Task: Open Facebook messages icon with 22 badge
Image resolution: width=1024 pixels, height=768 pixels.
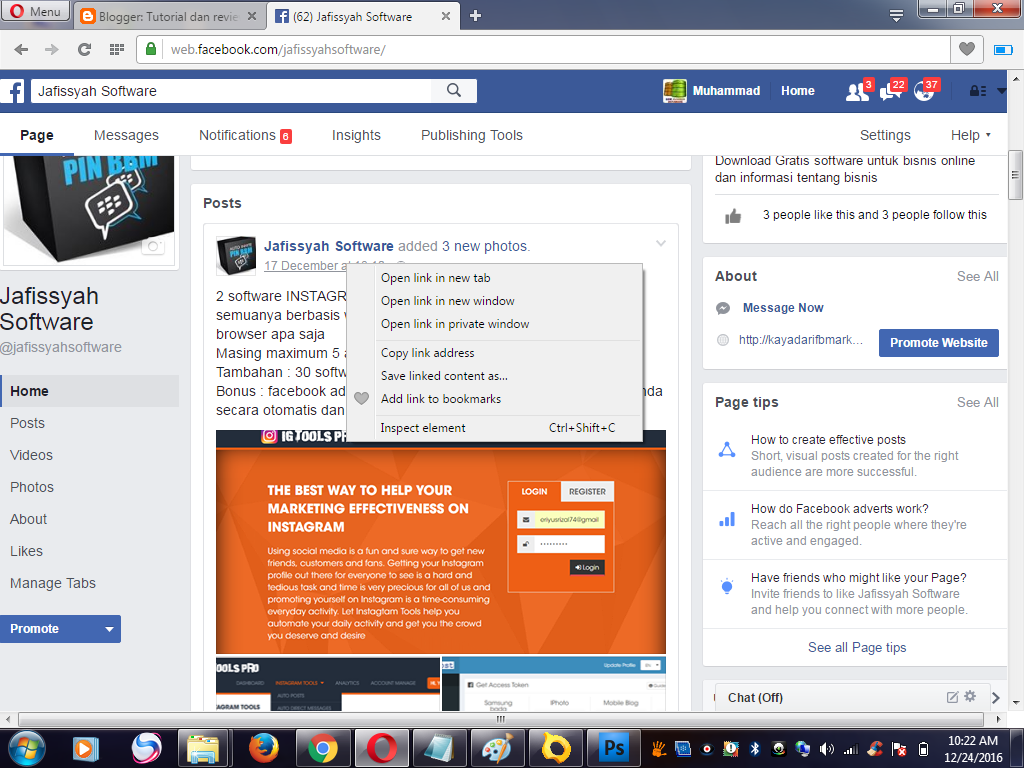Action: 891,91
